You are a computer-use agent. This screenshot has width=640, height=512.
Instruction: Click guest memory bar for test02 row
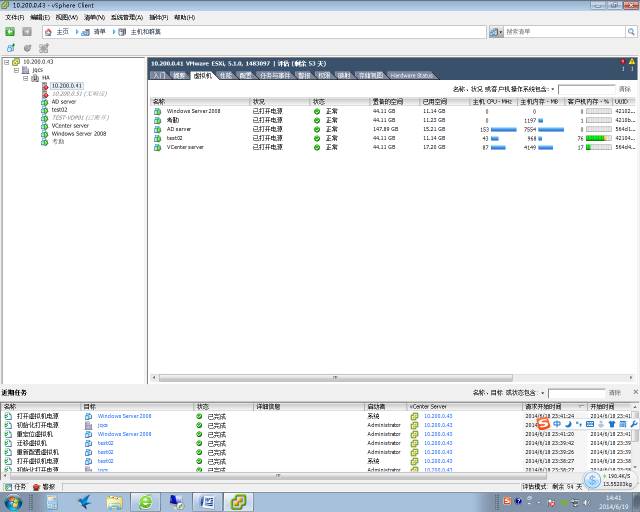pyautogui.click(x=598, y=138)
